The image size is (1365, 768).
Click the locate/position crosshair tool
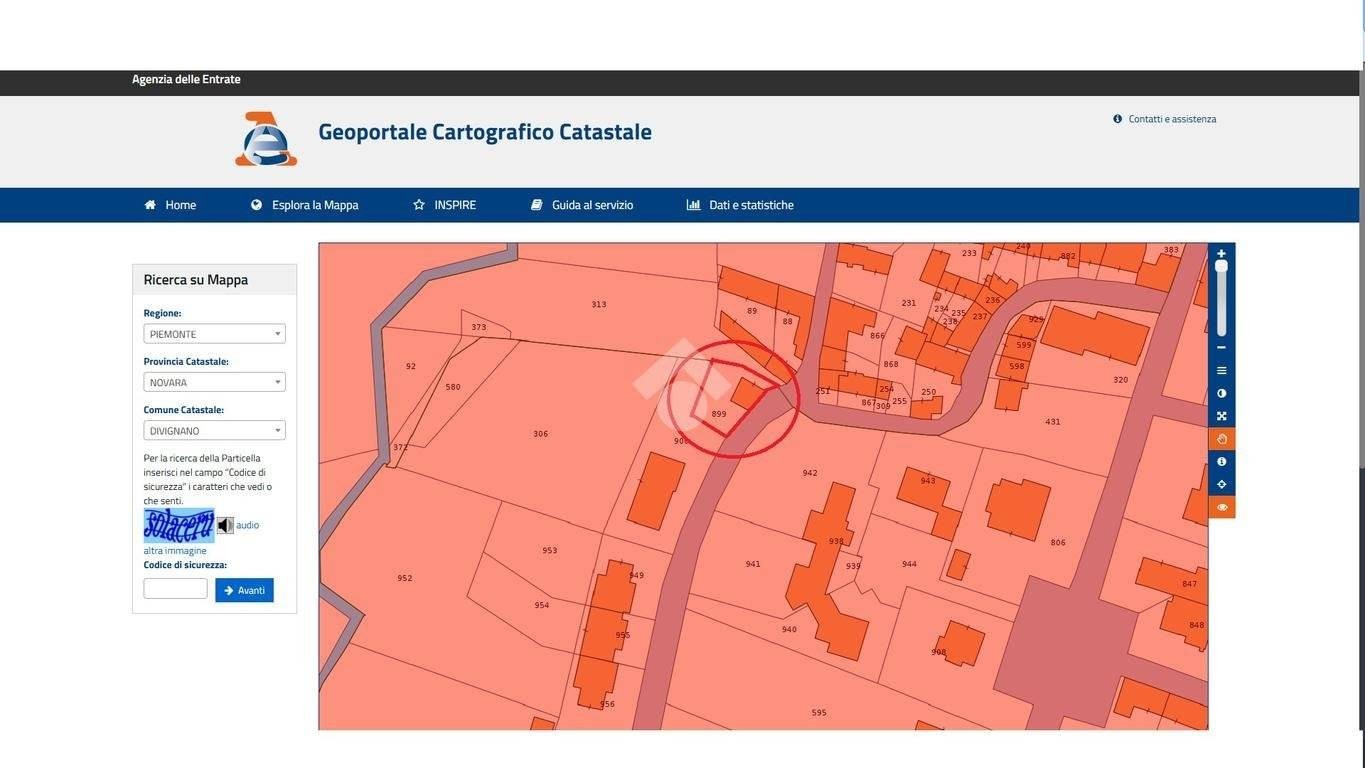tap(1221, 484)
